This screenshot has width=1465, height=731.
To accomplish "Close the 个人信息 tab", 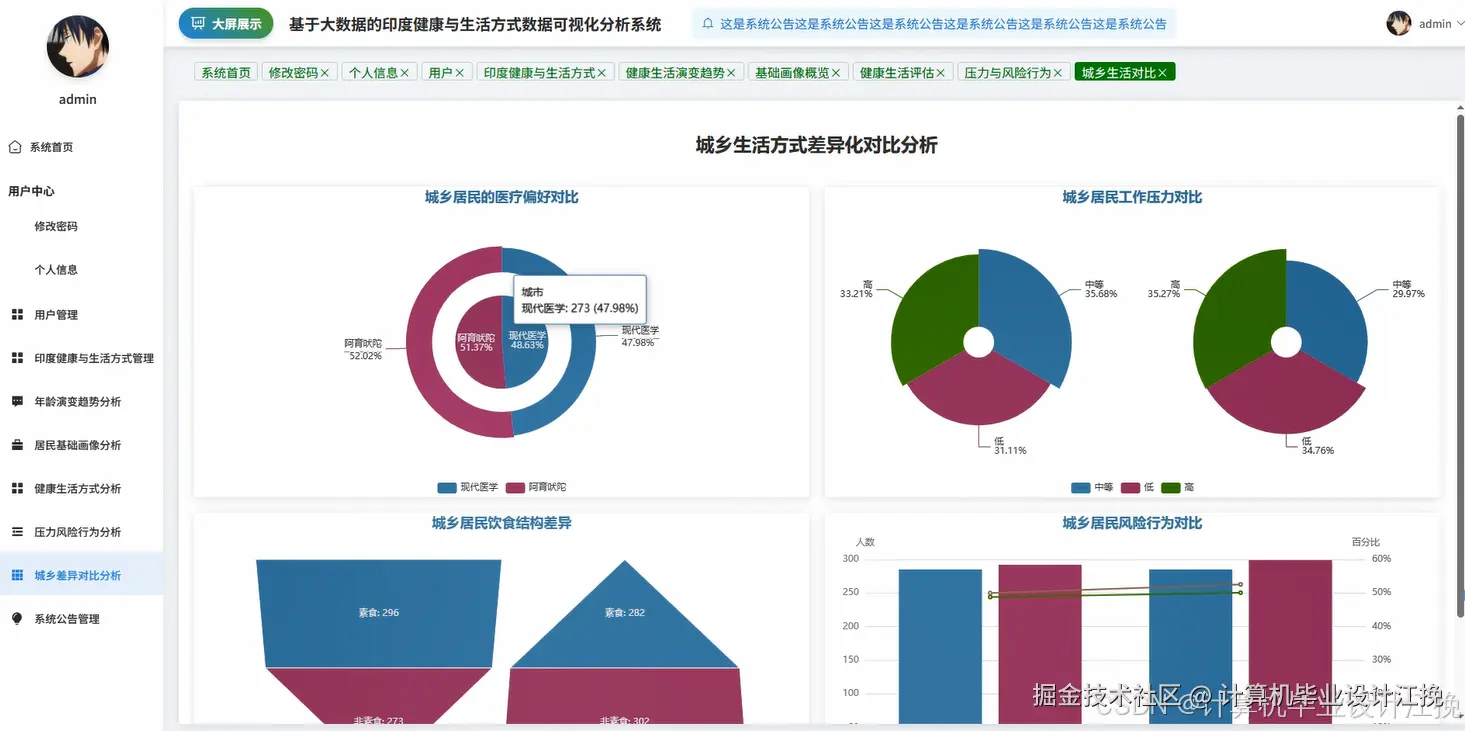I will pyautogui.click(x=404, y=73).
